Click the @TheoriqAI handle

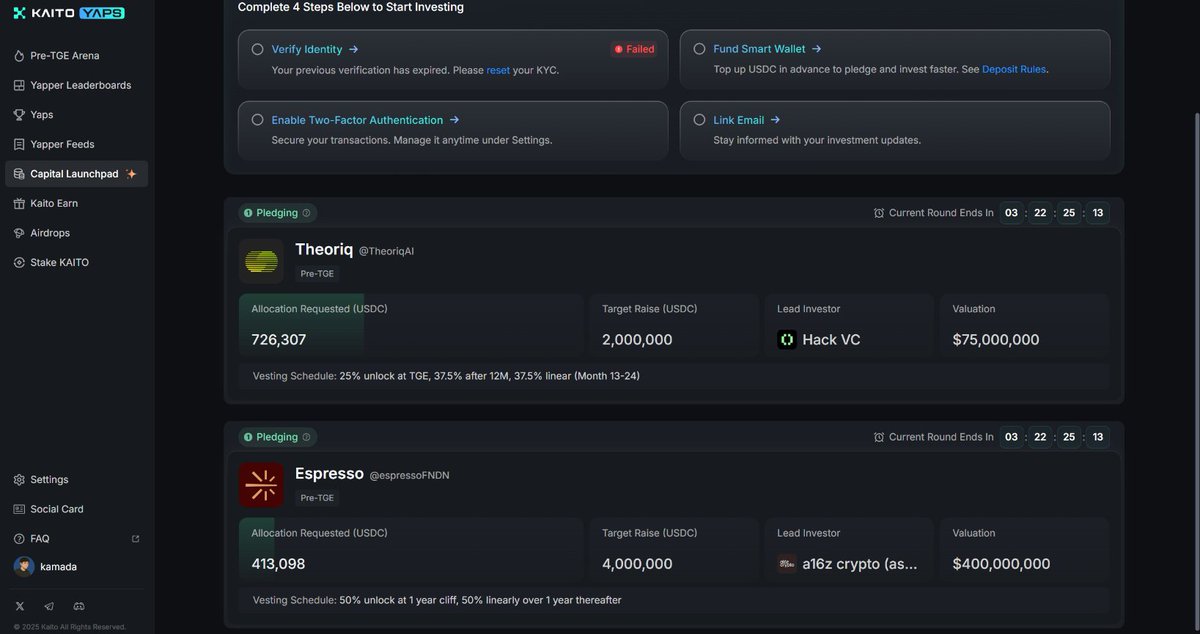pyautogui.click(x=386, y=251)
